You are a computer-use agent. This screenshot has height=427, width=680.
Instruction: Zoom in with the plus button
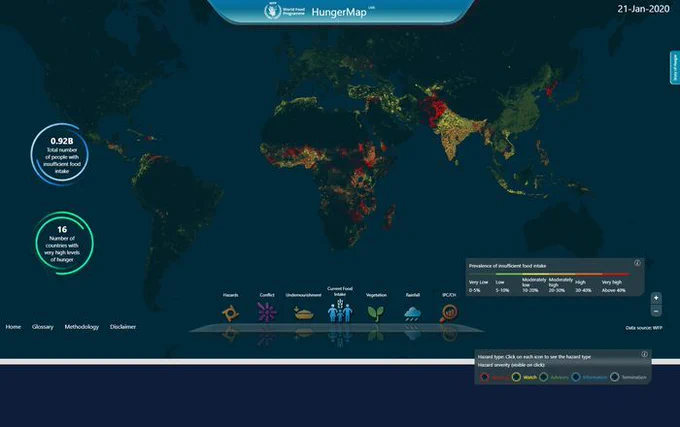pyautogui.click(x=656, y=298)
